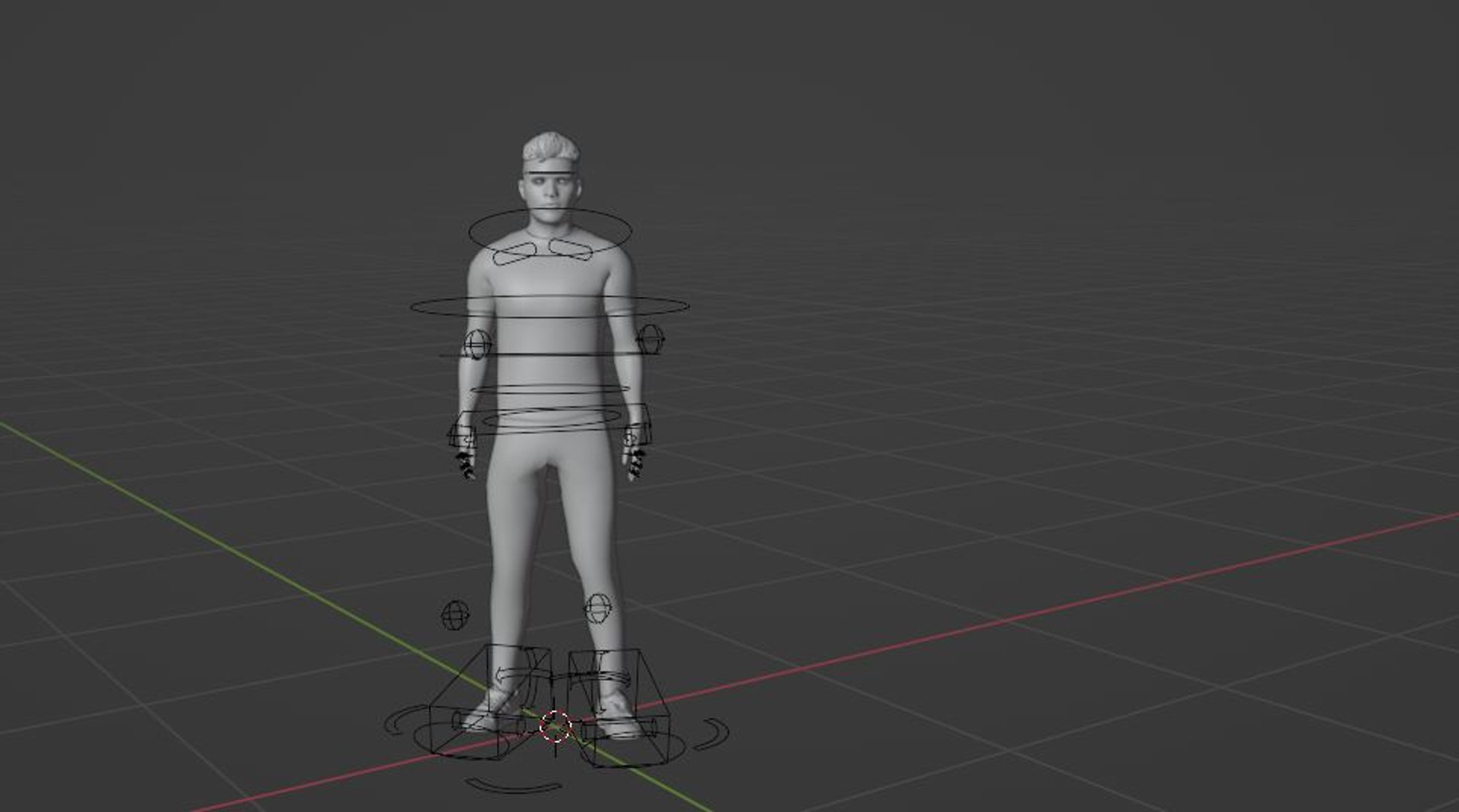Image resolution: width=1459 pixels, height=812 pixels.
Task: Select the curved root arc at far right of feet
Action: point(713,733)
